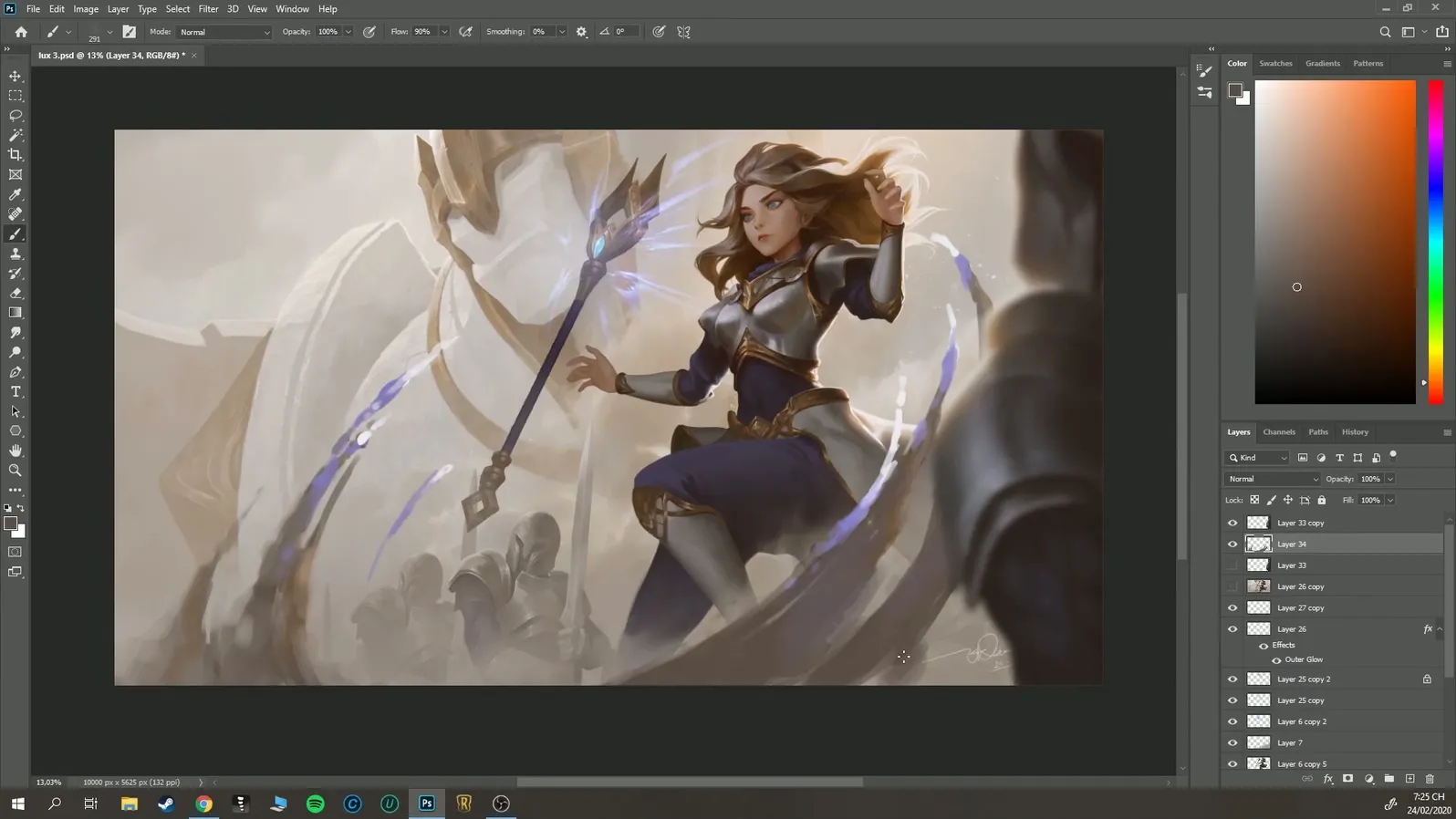
Task: Select the Horizontal Type tool
Action: [x=16, y=392]
